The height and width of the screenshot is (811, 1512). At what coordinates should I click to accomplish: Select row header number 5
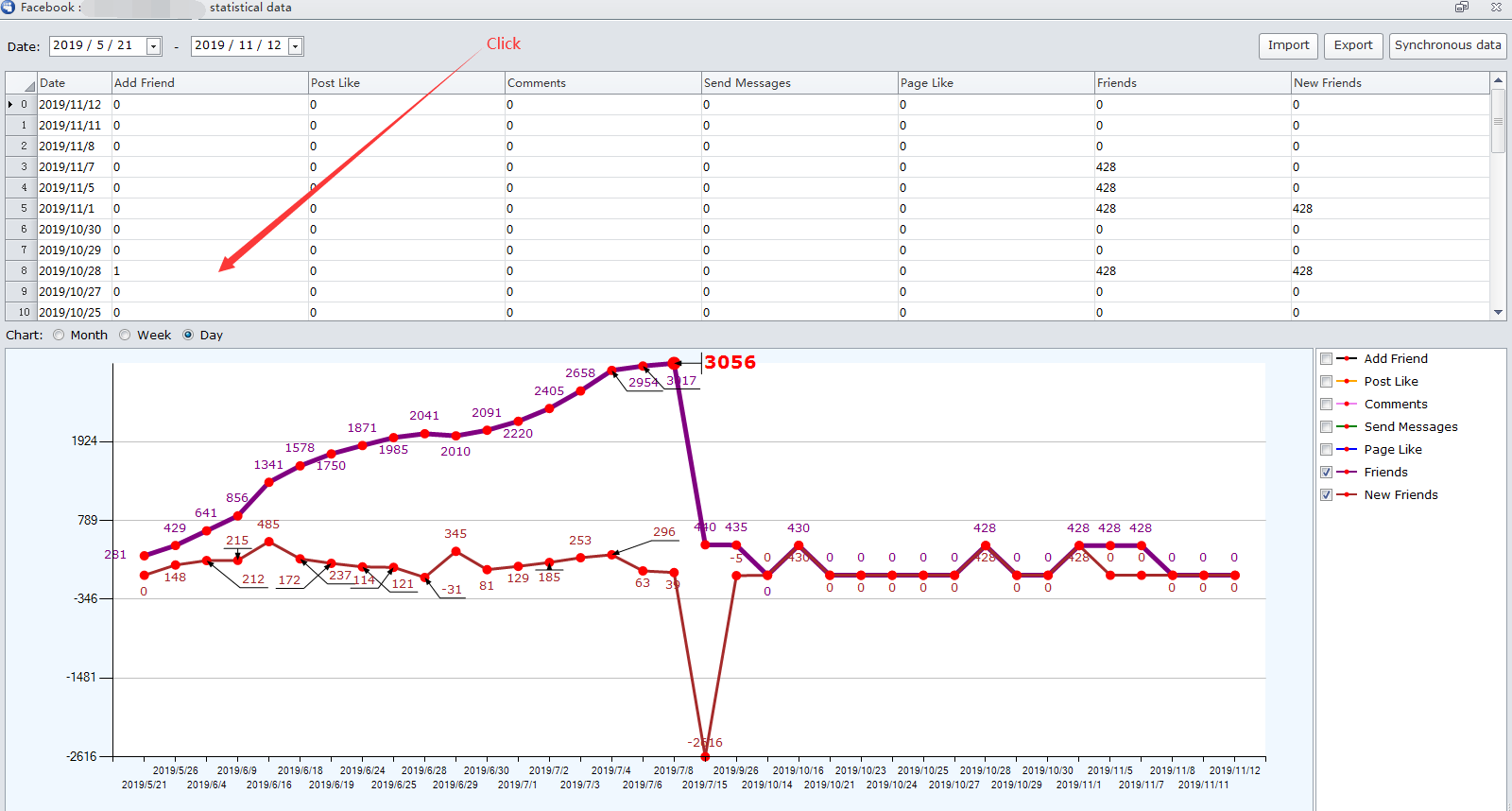(21, 209)
